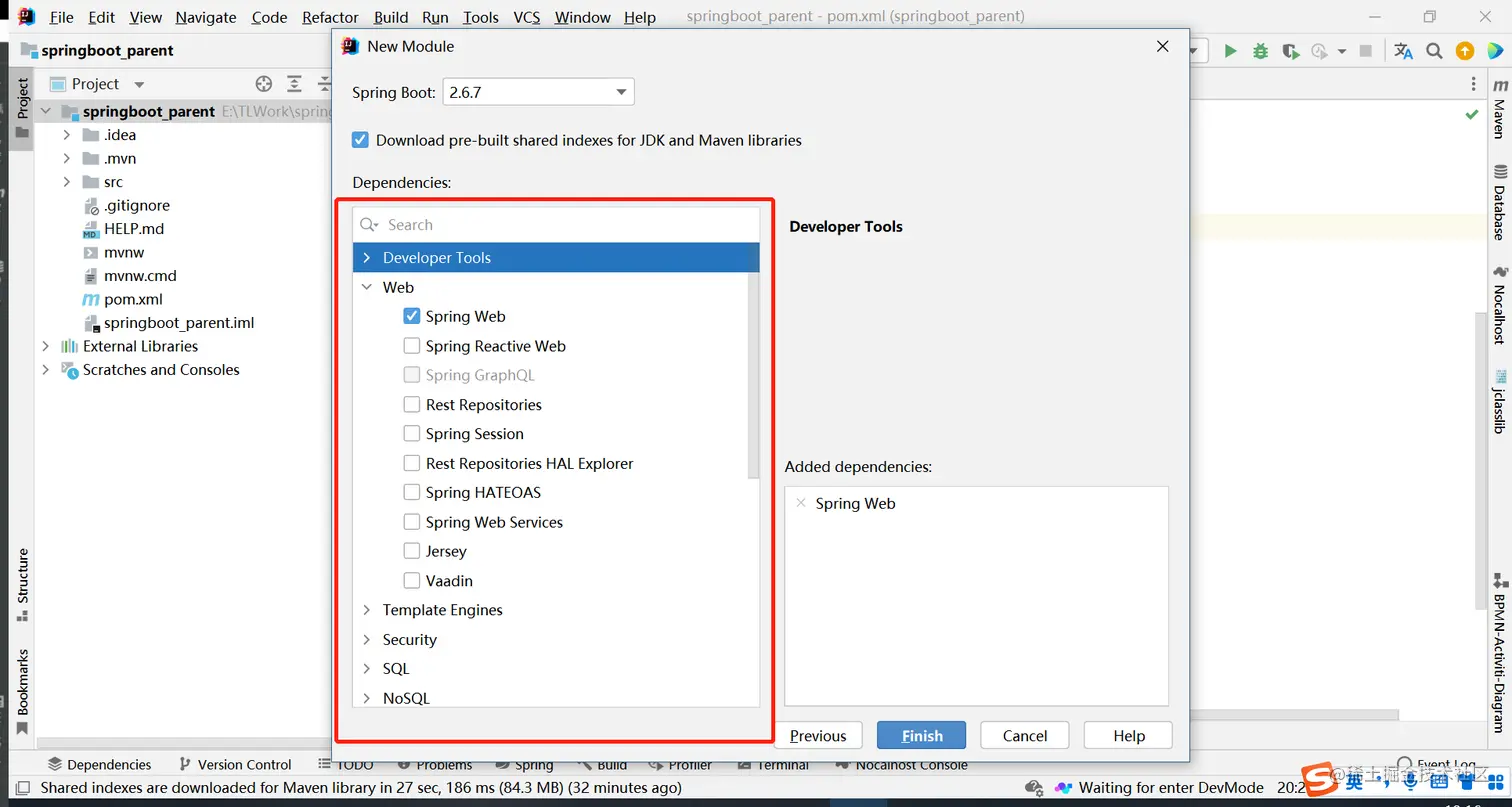Toggle the Project tool window stripe button
The width and height of the screenshot is (1512, 807).
click(x=22, y=108)
